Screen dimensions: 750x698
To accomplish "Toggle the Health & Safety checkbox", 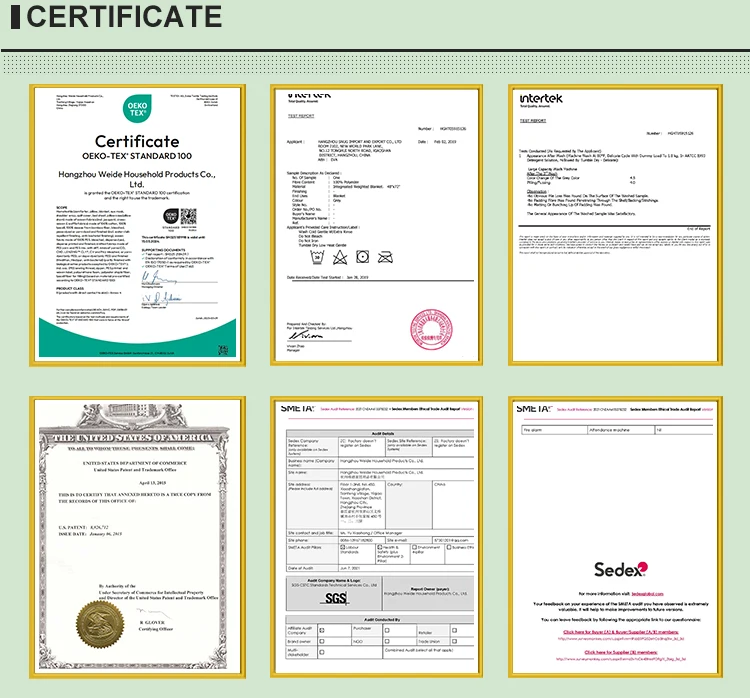I will (380, 547).
